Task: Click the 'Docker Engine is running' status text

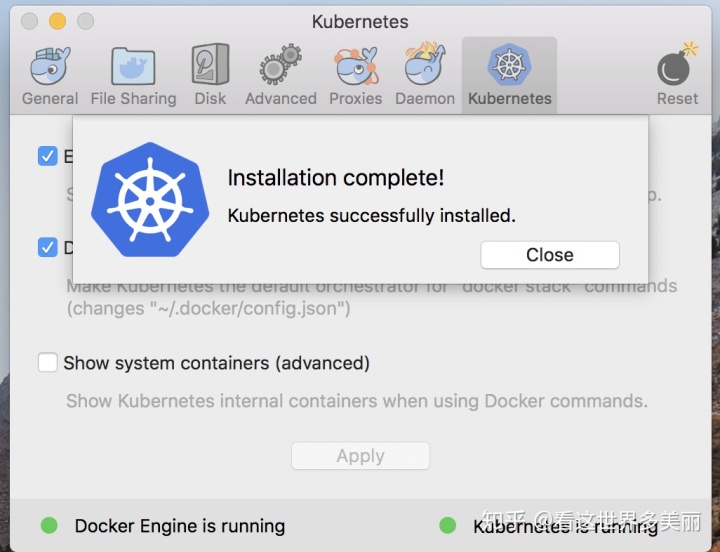Action: pos(180,526)
